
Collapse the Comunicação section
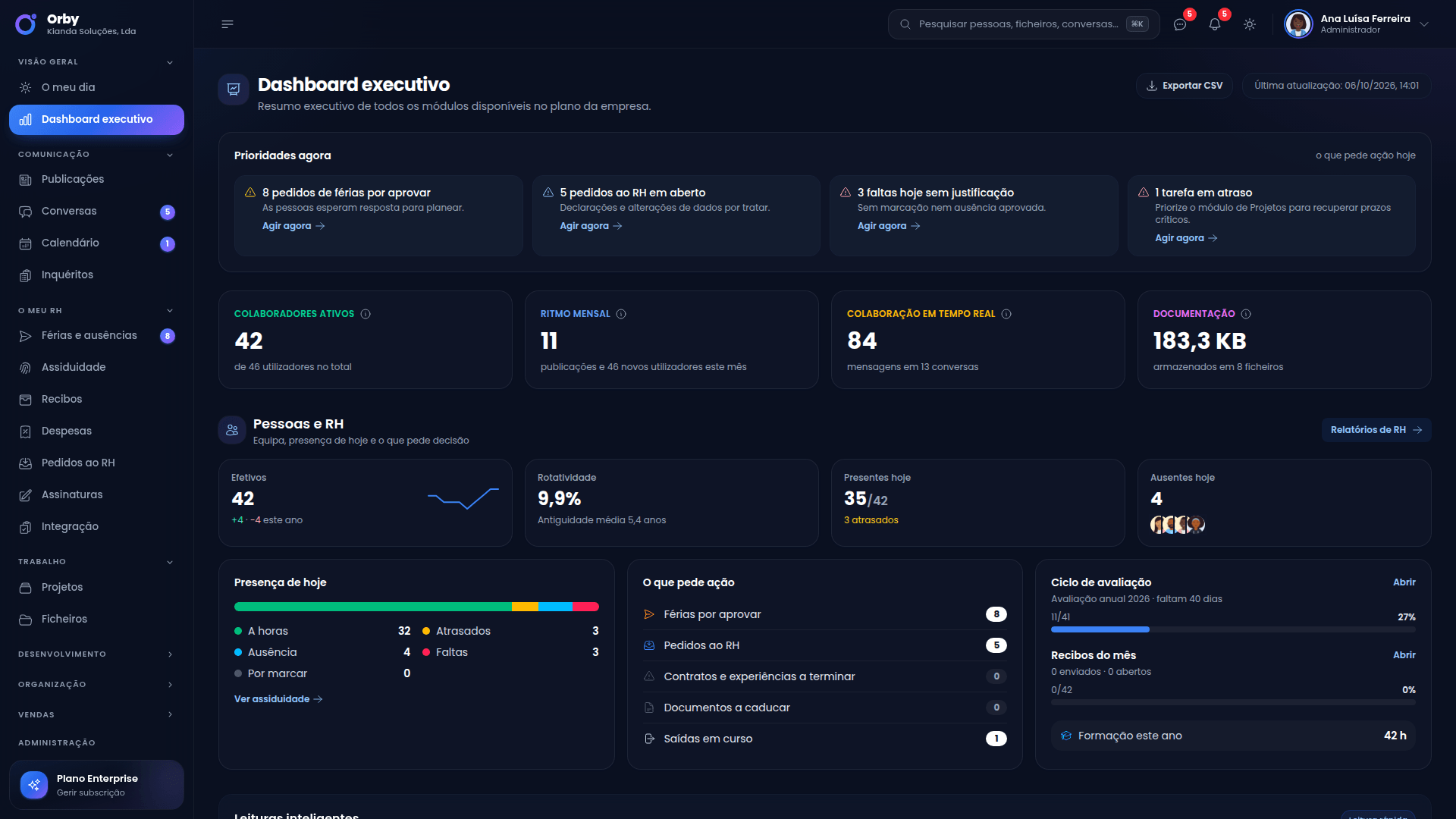coord(170,155)
